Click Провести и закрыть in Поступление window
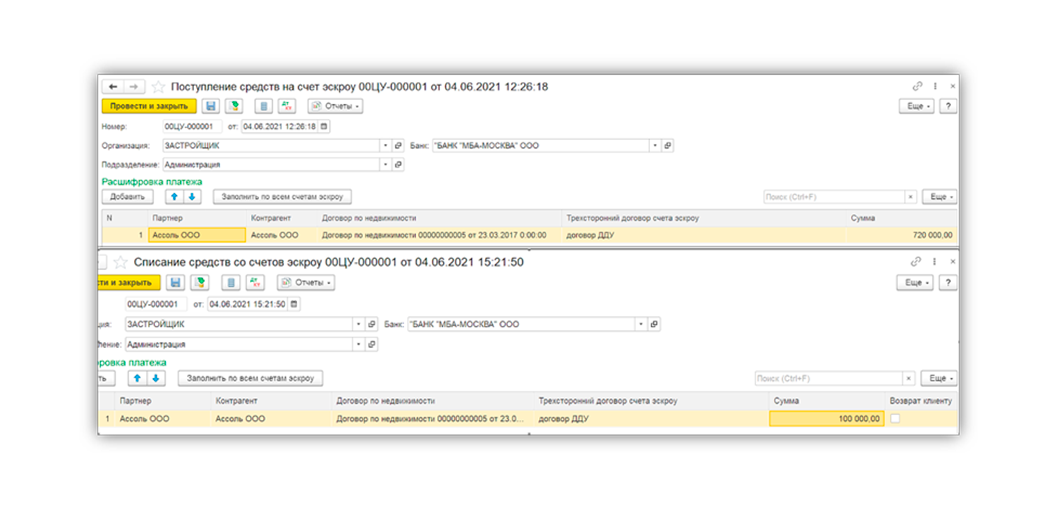This screenshot has width=1057, height=507. click(149, 107)
